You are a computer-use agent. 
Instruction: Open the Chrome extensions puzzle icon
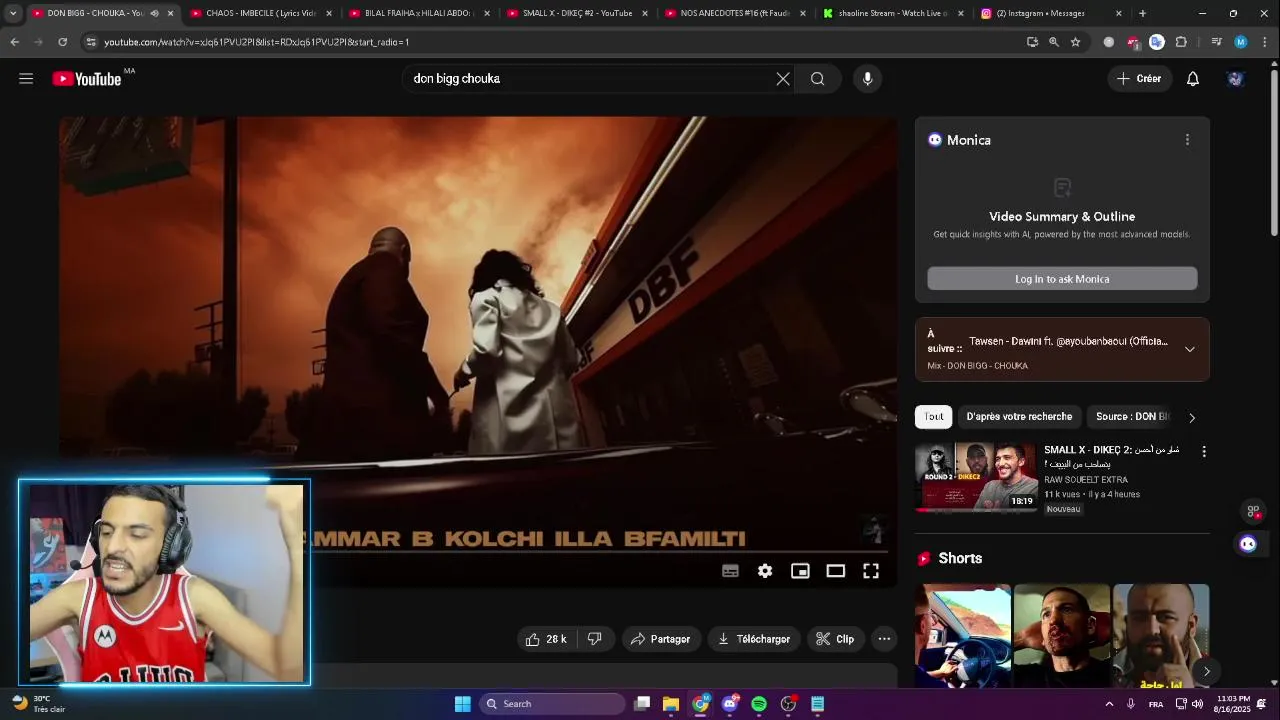point(1181,42)
